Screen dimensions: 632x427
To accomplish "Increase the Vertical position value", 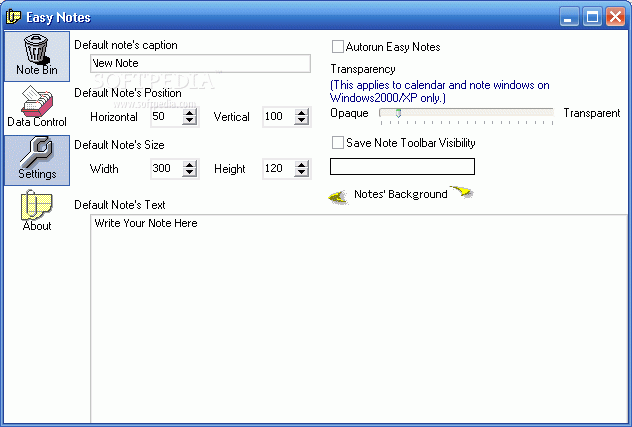I will coord(301,113).
